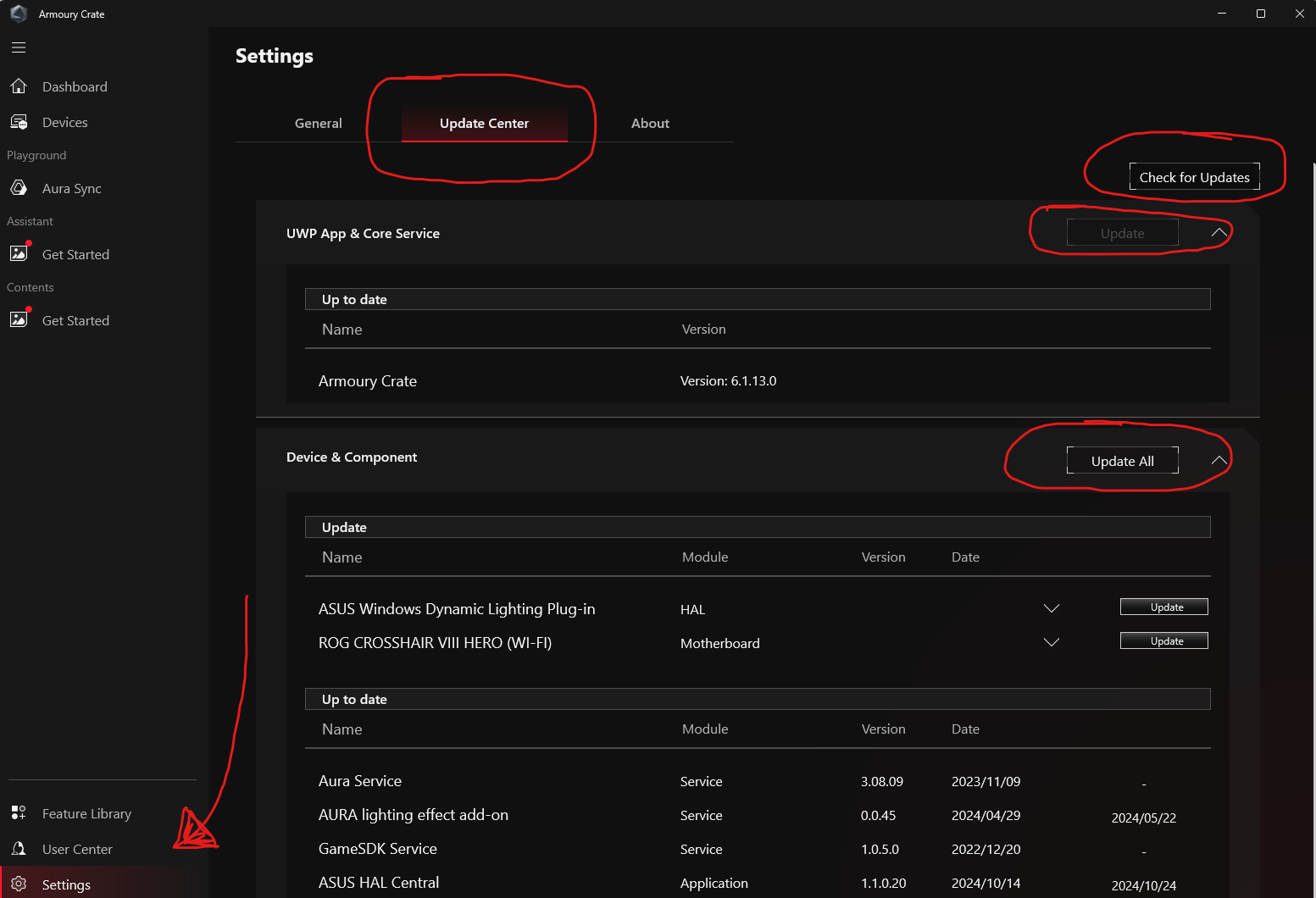Click the Devices icon in sidebar
1316x898 pixels.
coord(19,122)
